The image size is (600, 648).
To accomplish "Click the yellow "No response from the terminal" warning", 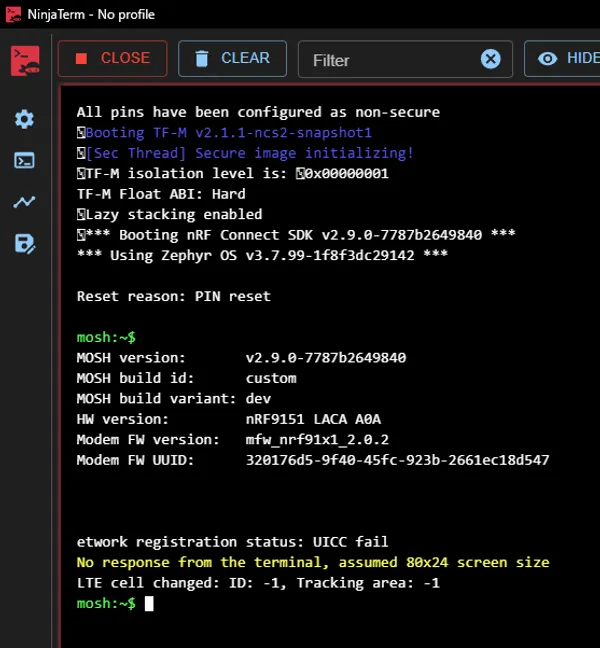I will click(312, 562).
